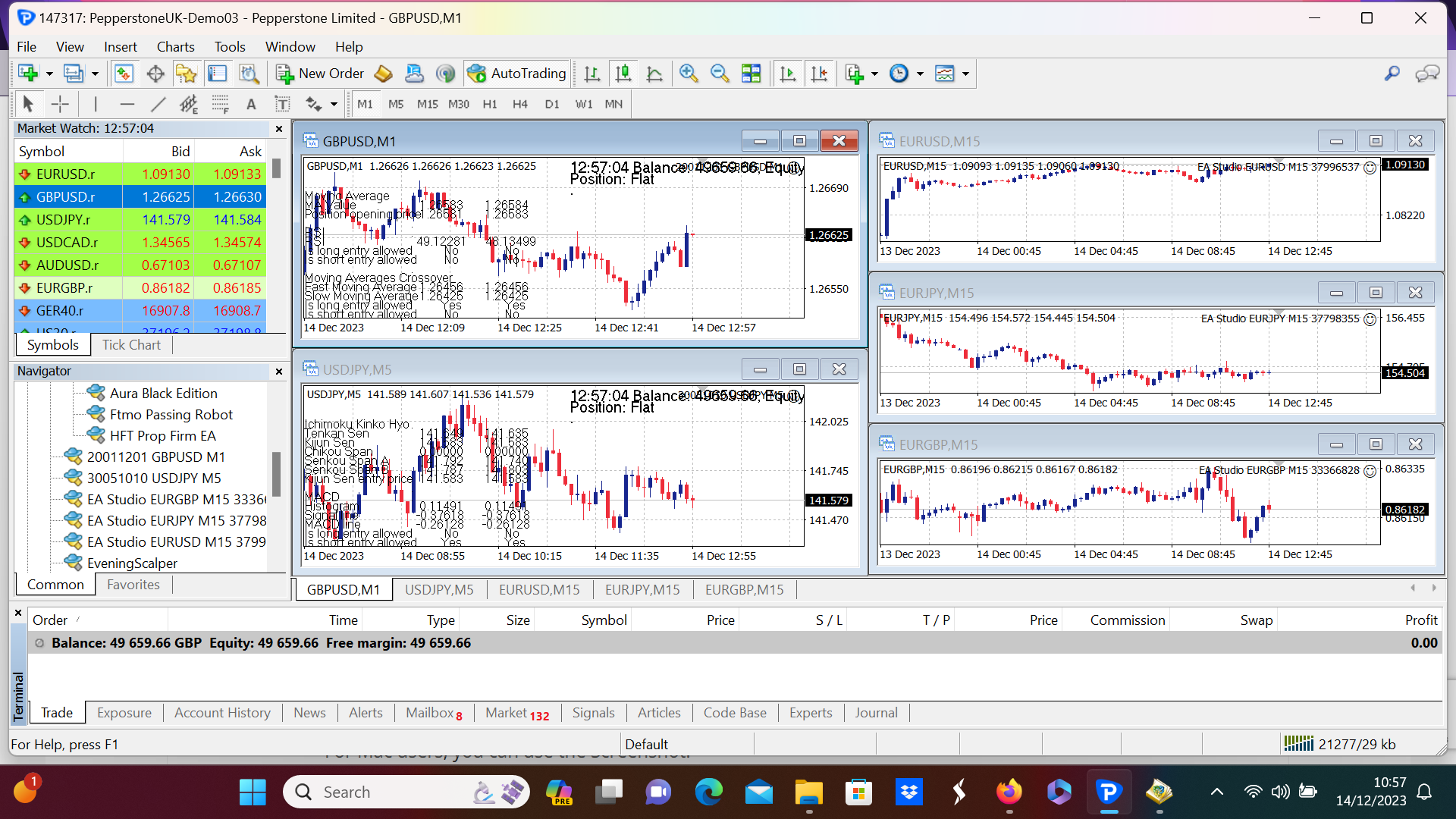Select the Cursor arrow tool
Image resolution: width=1456 pixels, height=819 pixels.
(28, 104)
